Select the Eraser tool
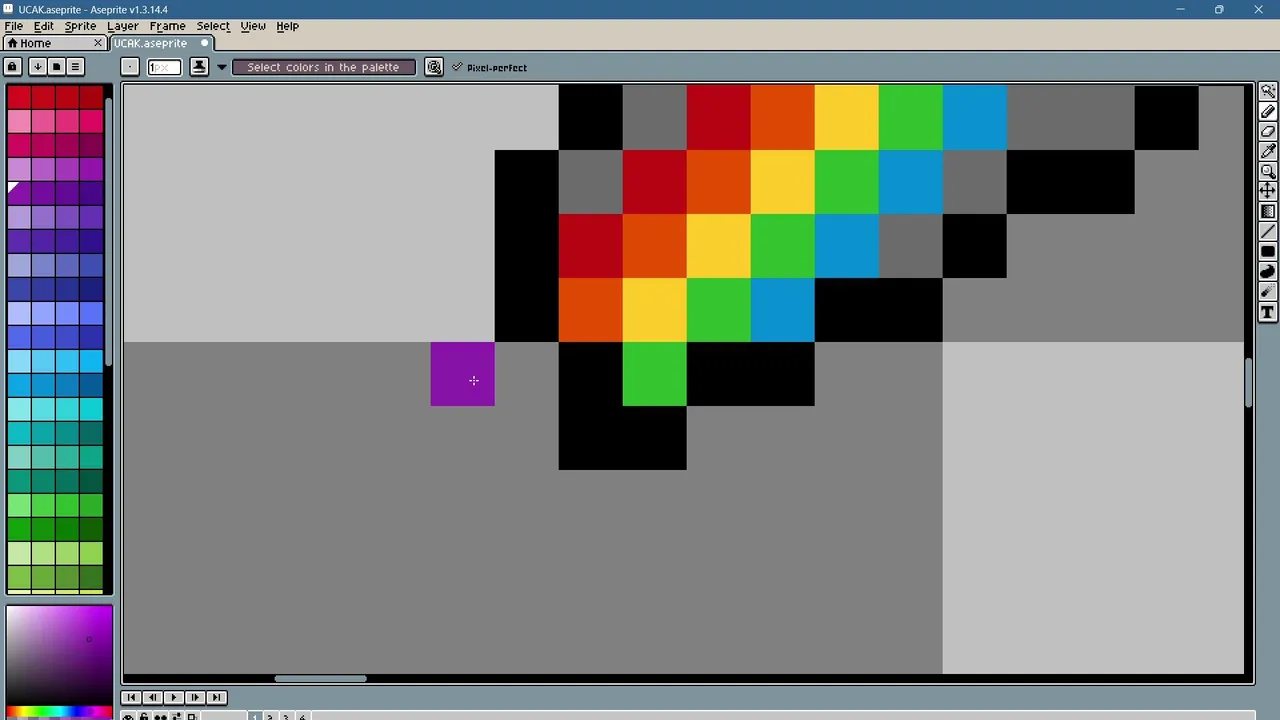Viewport: 1280px width, 720px height. 1268,131
